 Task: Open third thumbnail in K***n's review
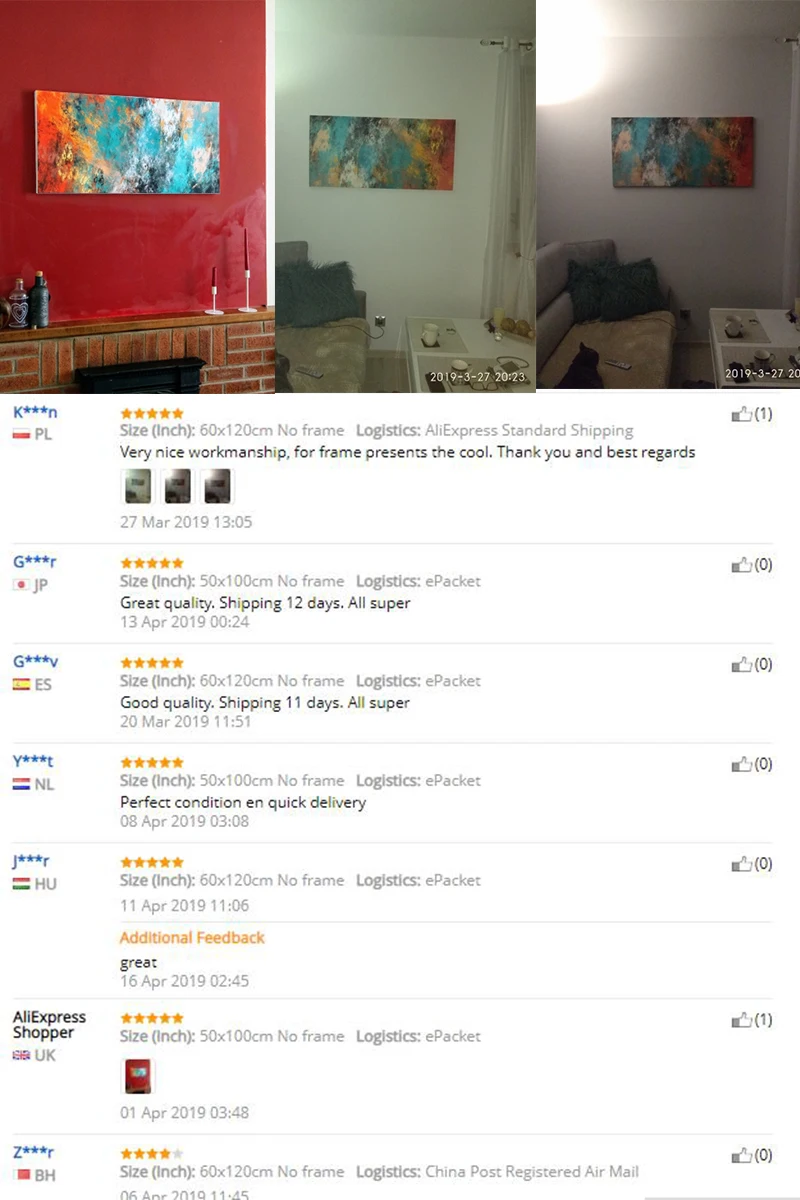point(217,486)
